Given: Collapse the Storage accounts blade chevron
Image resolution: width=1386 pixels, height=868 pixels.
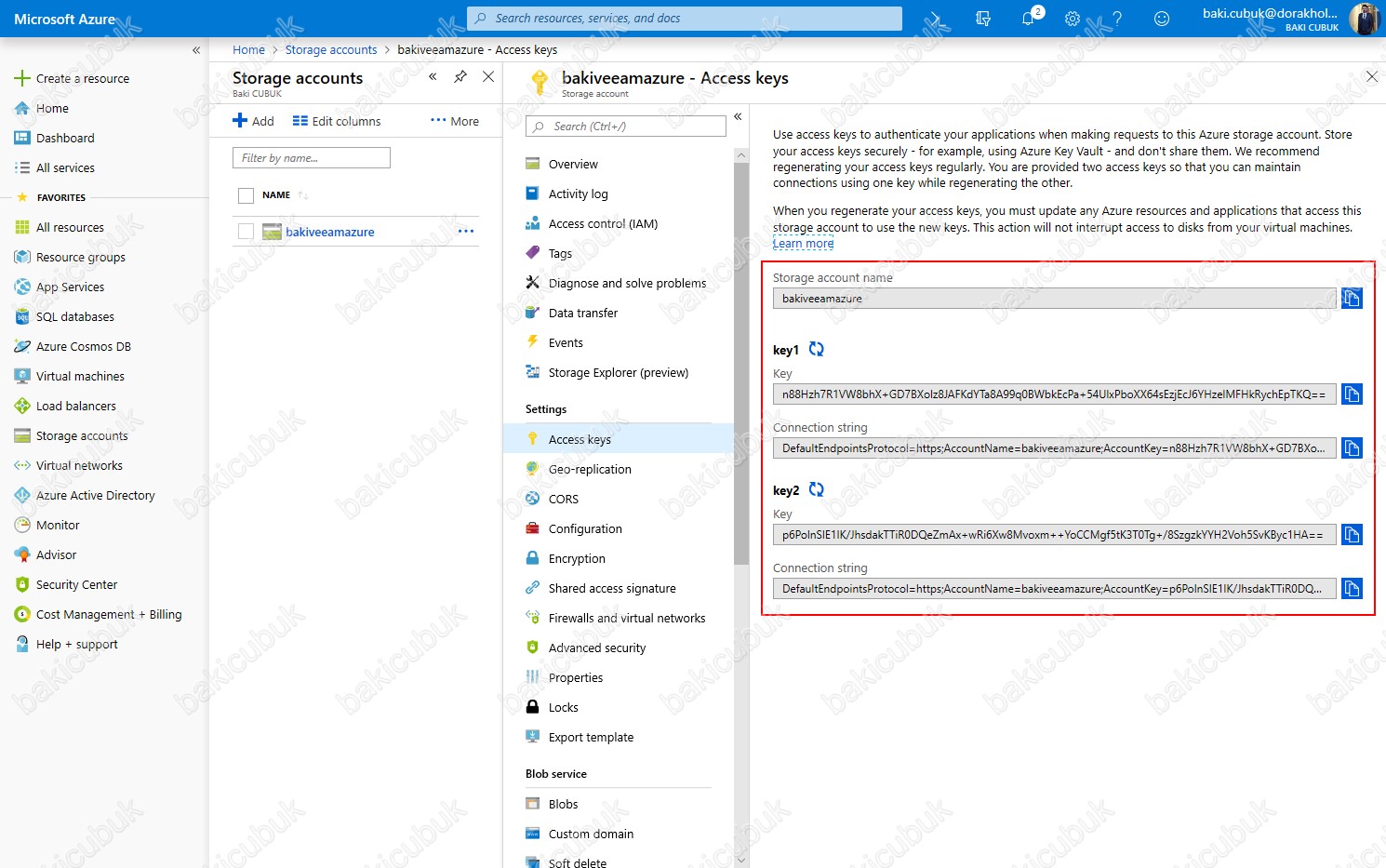Looking at the screenshot, I should pyautogui.click(x=433, y=77).
